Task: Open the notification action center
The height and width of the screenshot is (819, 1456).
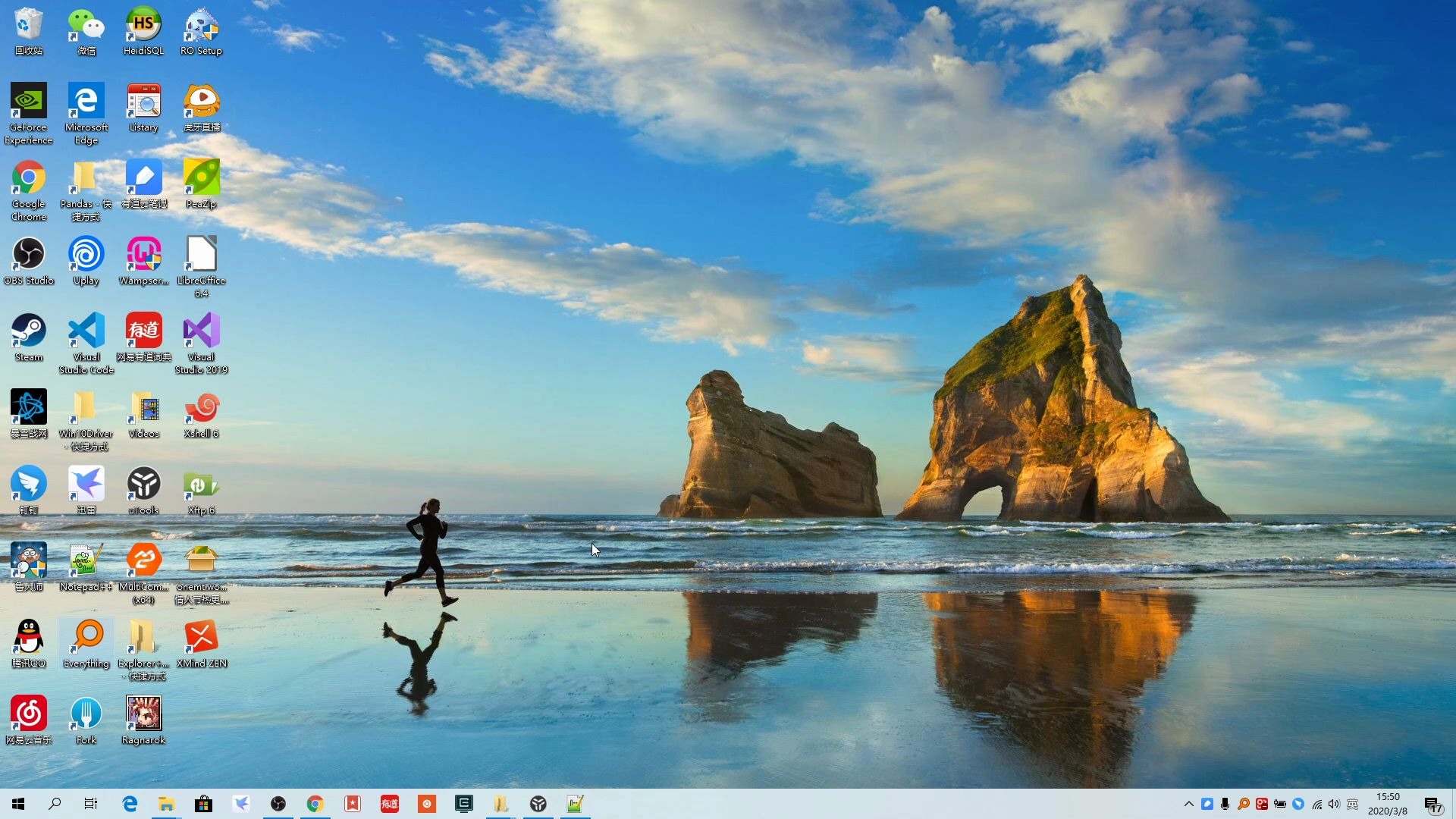Action: [1432, 804]
